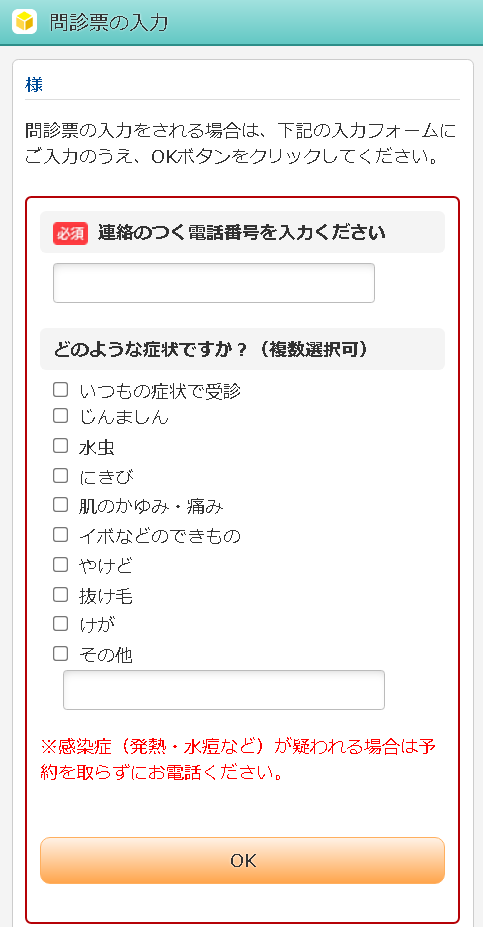483x927 pixels.
Task: Click the red 必須 required badge
Action: pyautogui.click(x=70, y=233)
